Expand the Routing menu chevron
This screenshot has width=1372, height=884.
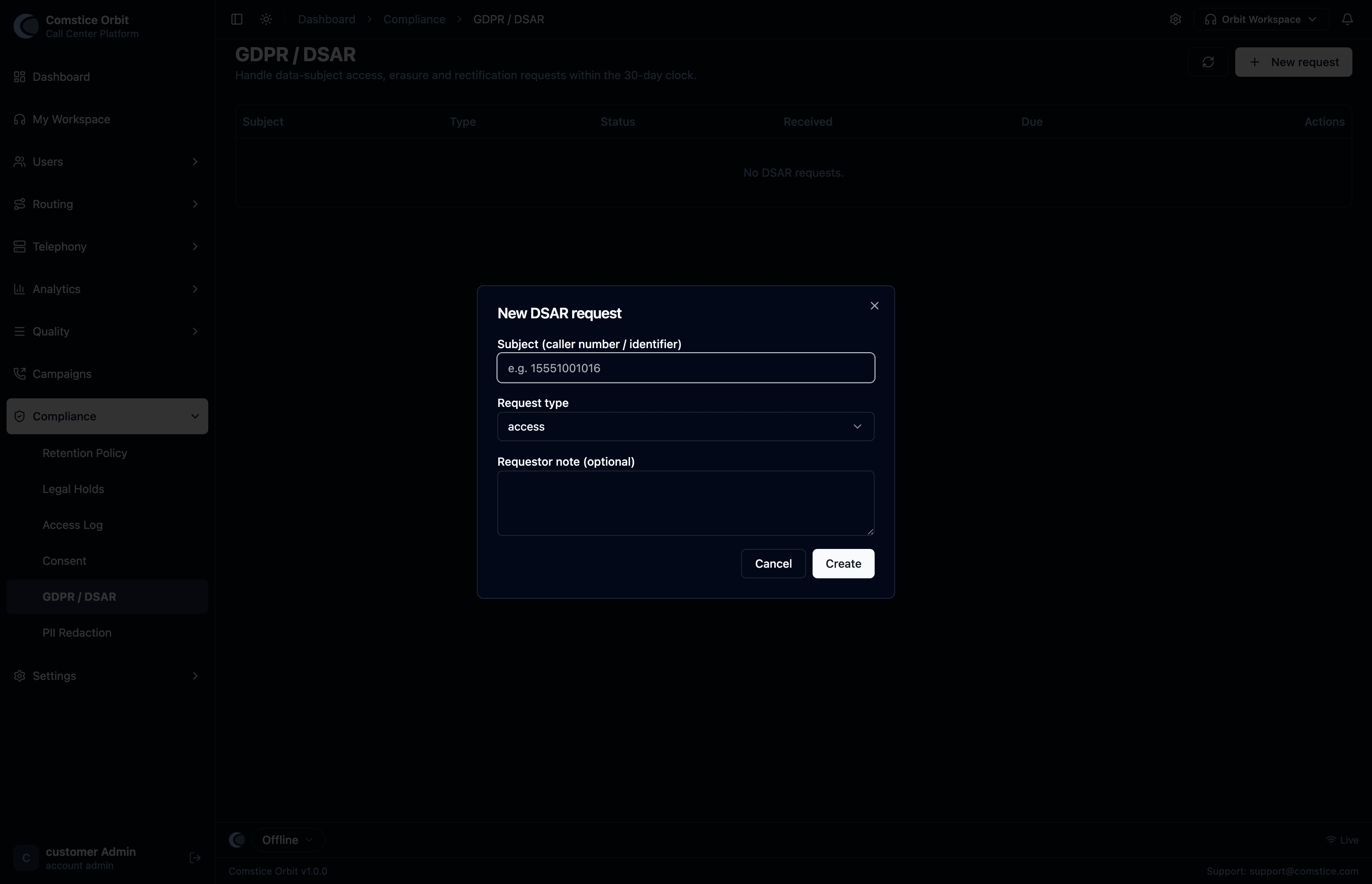click(x=195, y=204)
